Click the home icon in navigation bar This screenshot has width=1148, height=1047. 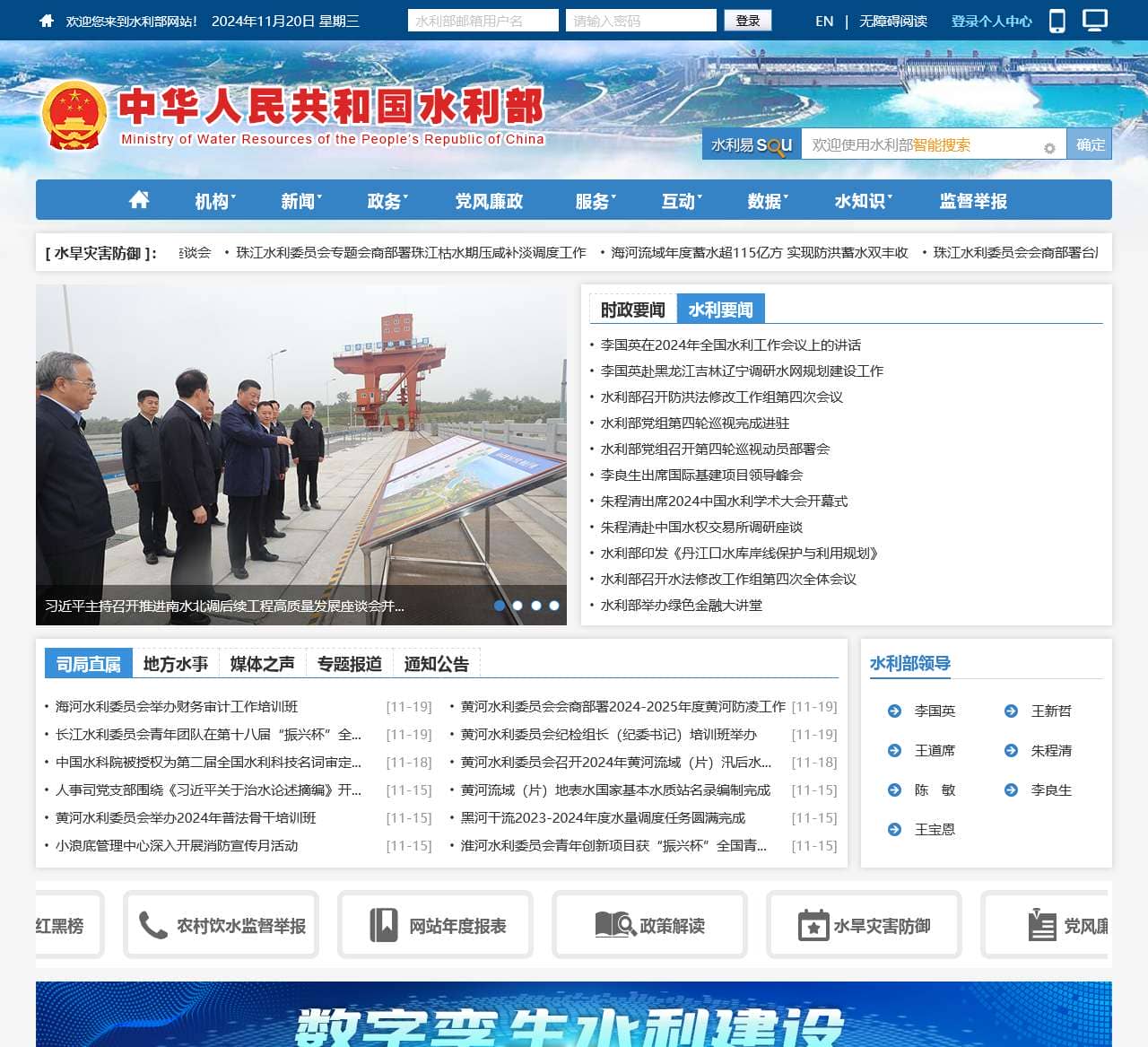[x=139, y=200]
